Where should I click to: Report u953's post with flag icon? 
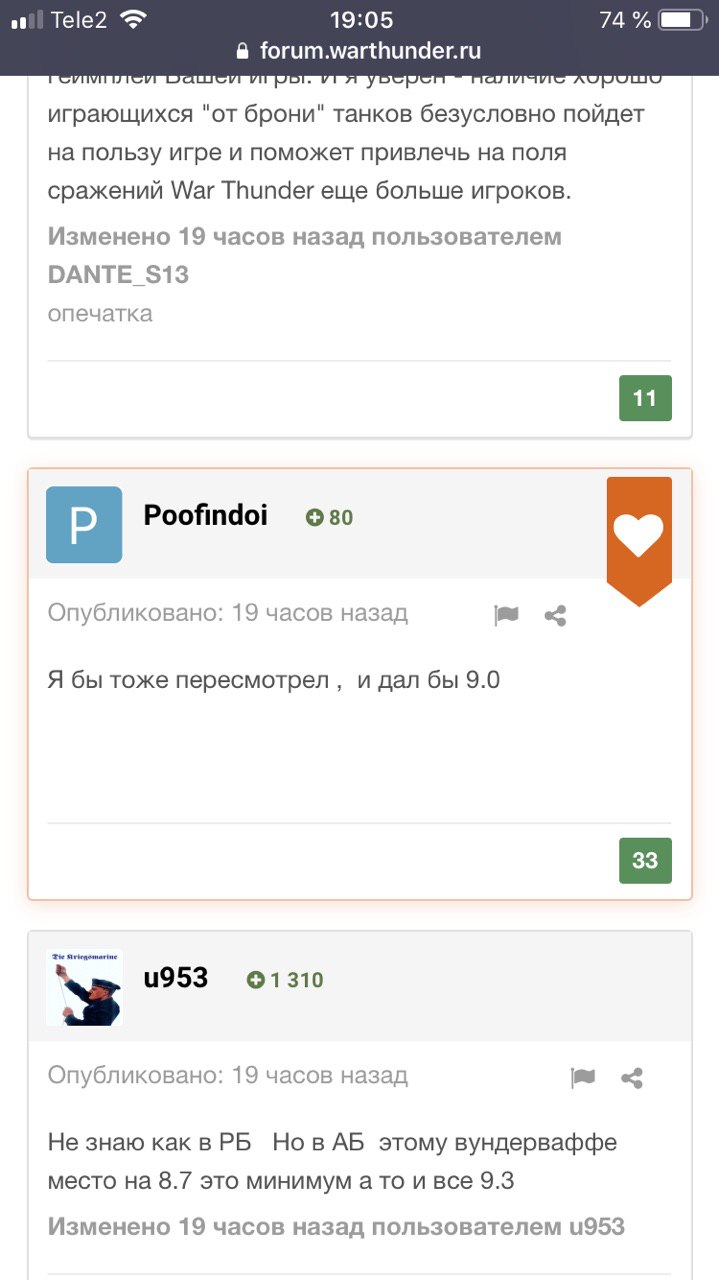[x=583, y=1077]
